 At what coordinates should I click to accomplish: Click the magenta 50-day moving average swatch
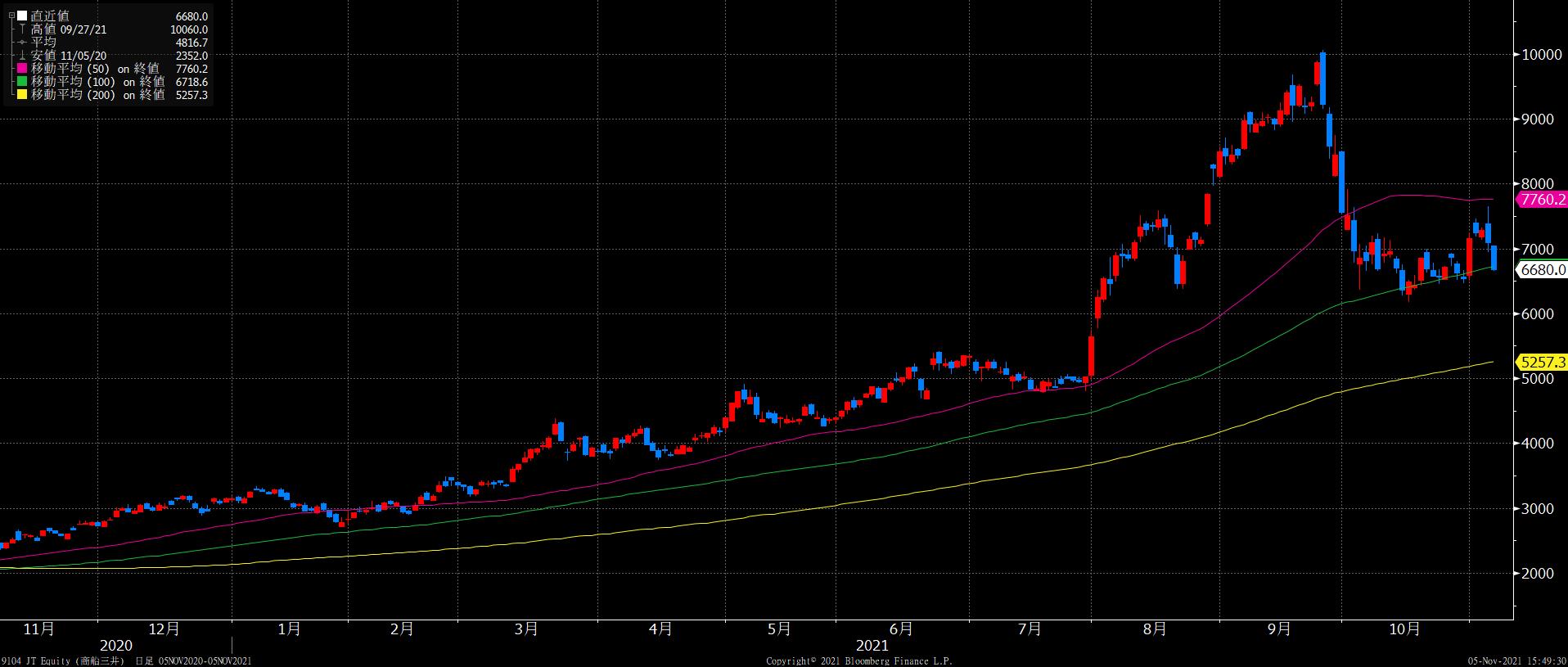(x=22, y=69)
